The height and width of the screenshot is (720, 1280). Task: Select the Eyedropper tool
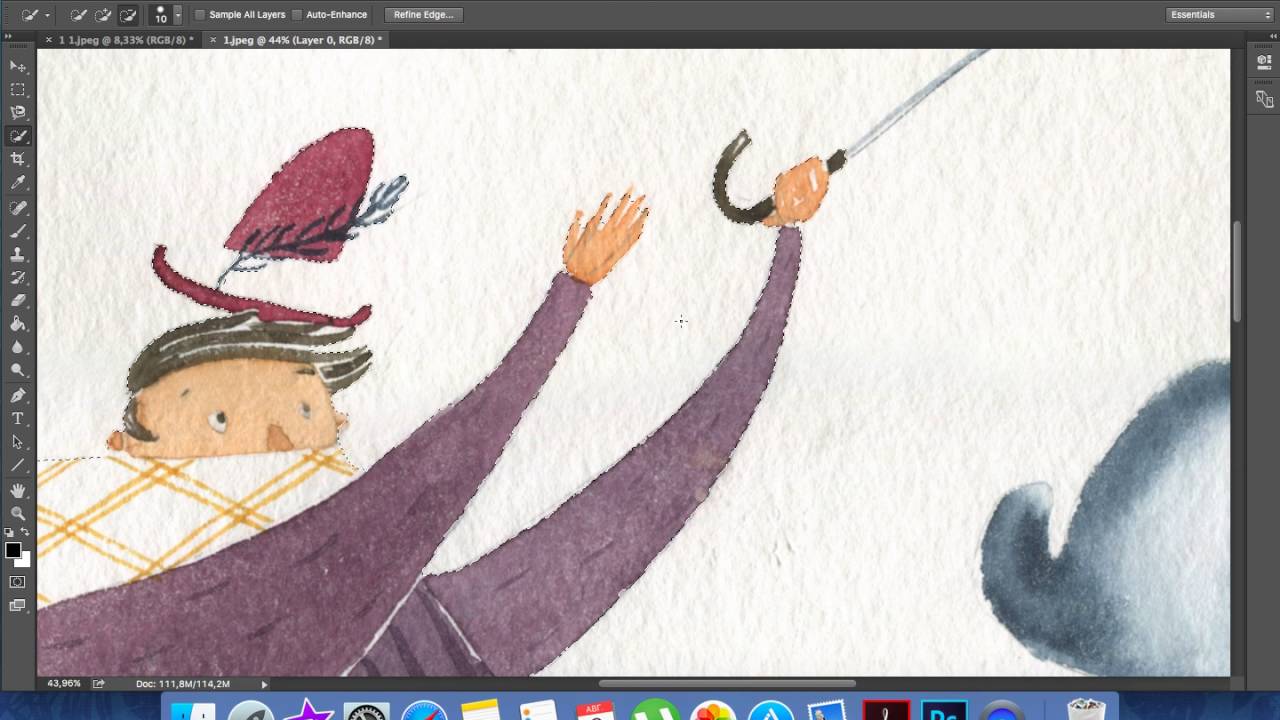(x=18, y=183)
